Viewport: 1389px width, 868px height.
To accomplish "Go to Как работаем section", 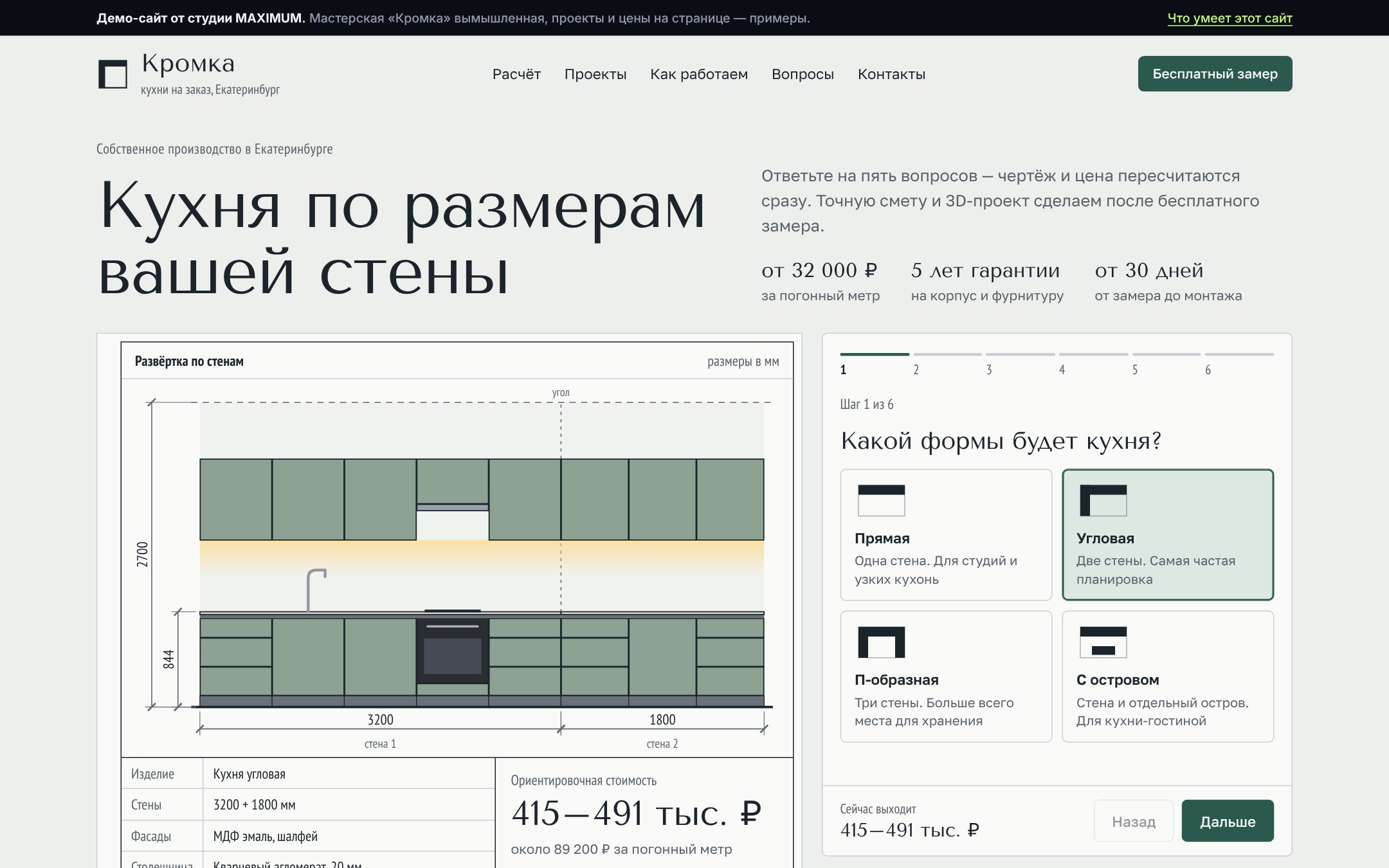I will pos(699,74).
